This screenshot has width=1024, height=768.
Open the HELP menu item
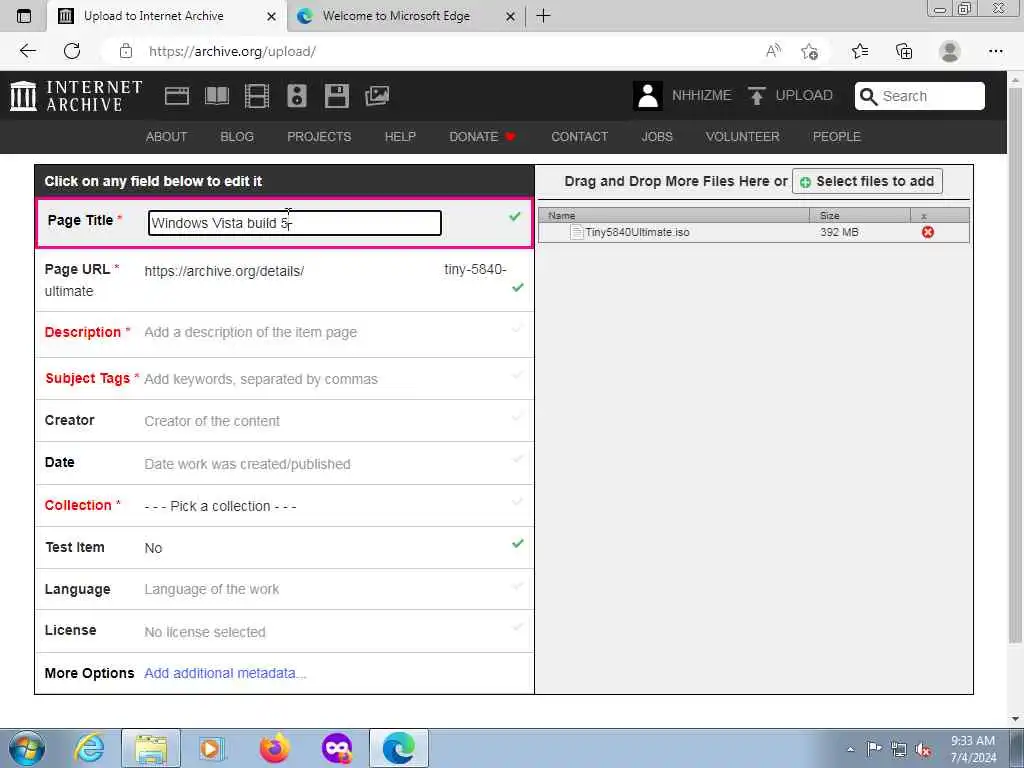(400, 136)
